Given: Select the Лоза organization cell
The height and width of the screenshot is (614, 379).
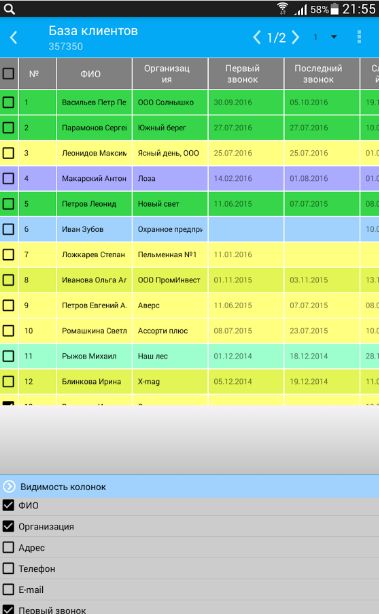Looking at the screenshot, I should tap(170, 179).
